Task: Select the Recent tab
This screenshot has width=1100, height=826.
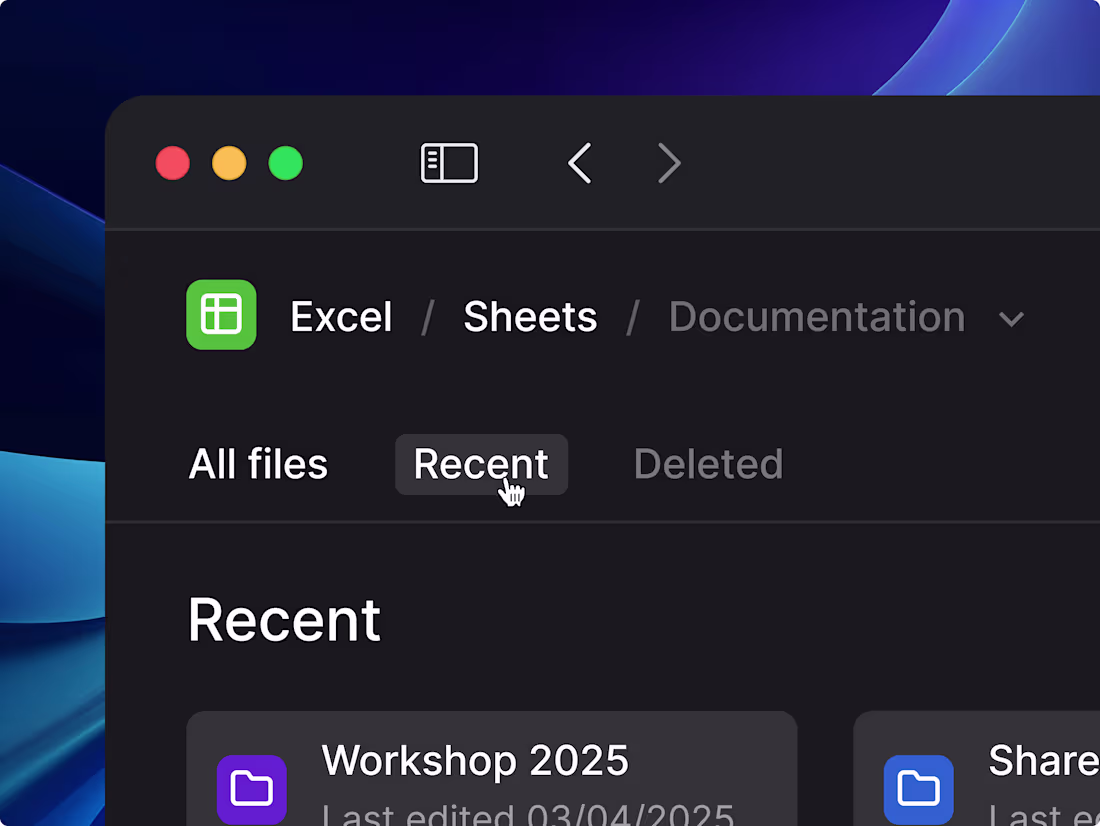Action: coord(481,464)
